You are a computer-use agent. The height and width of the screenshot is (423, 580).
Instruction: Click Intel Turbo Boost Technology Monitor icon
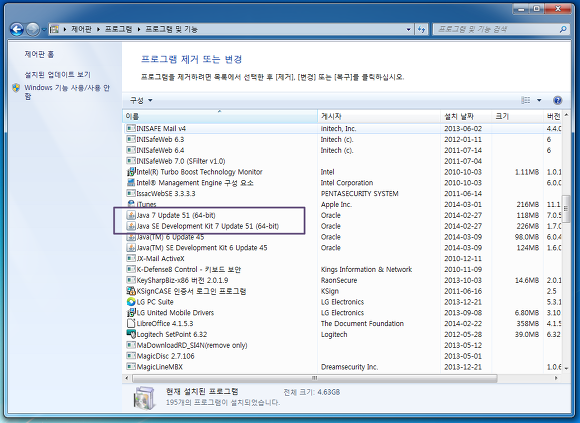pos(131,172)
